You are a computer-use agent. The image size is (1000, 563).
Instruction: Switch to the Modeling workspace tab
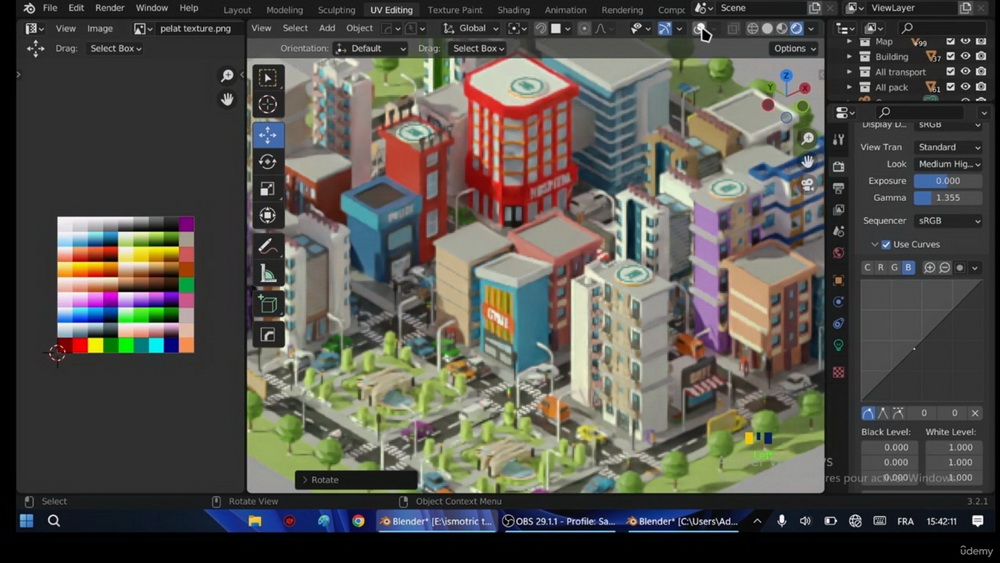click(x=284, y=10)
